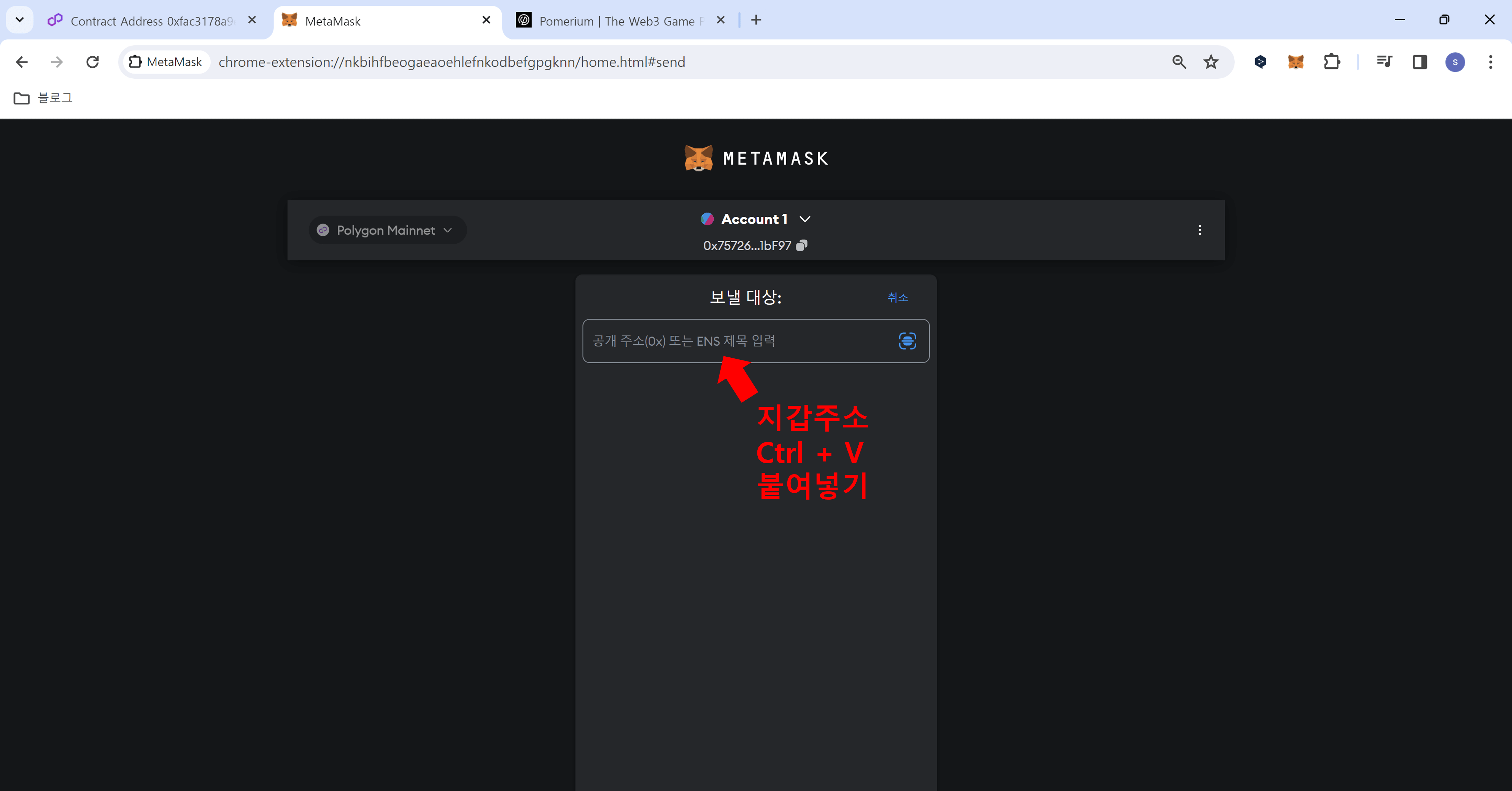The height and width of the screenshot is (791, 1512).
Task: Bookmark this page with the star icon
Action: [1211, 62]
